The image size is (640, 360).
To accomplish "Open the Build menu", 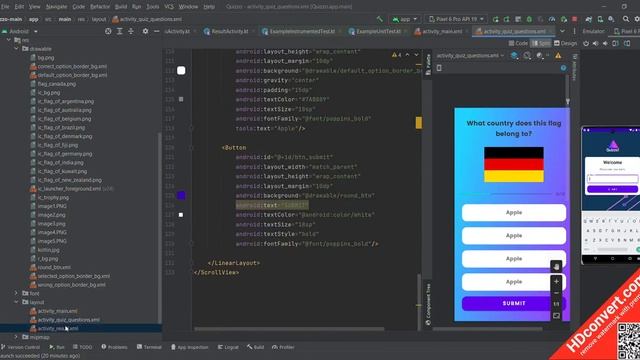I will point(121,7).
